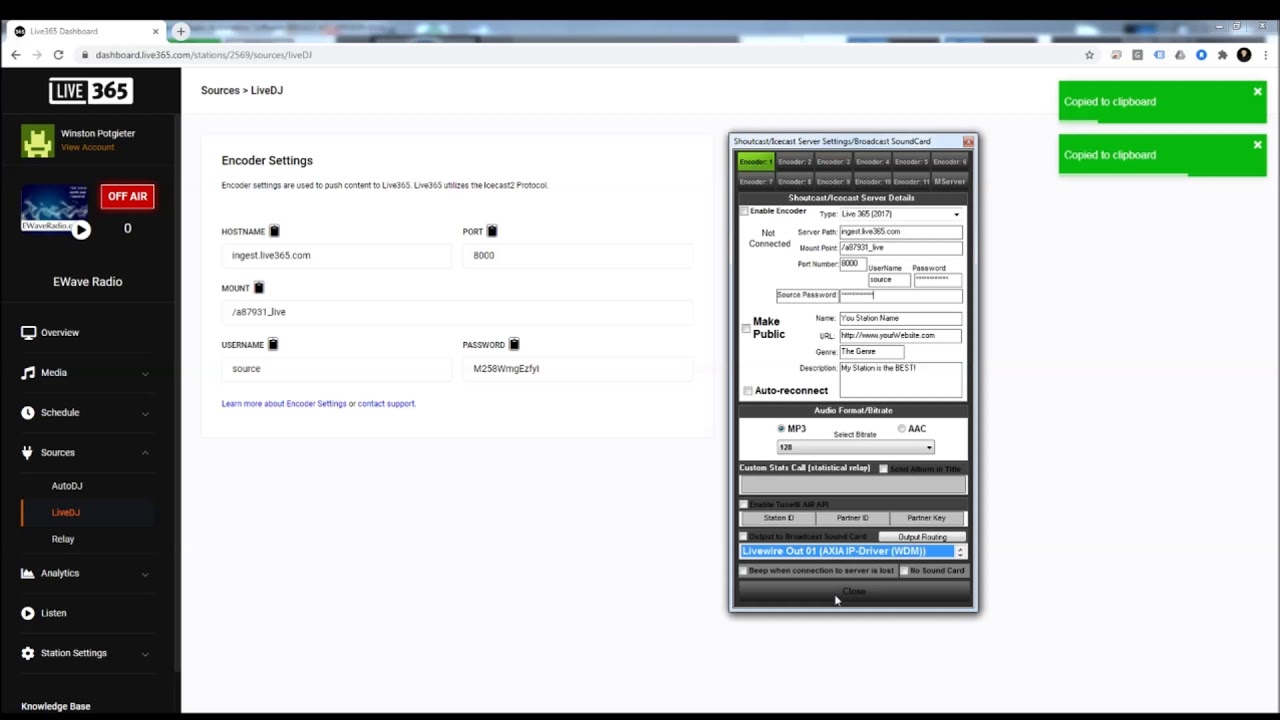Check Output to Broadcast Sound Card
Viewport: 1280px width, 720px height.
[743, 537]
